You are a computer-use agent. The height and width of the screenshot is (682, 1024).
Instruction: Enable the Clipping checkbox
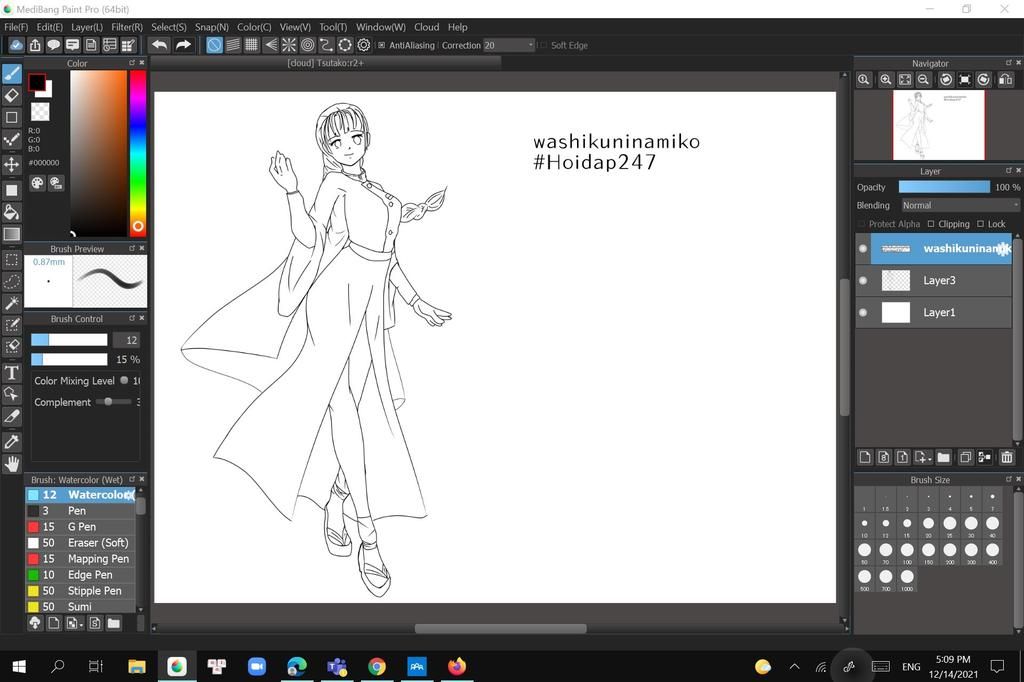pyautogui.click(x=931, y=224)
